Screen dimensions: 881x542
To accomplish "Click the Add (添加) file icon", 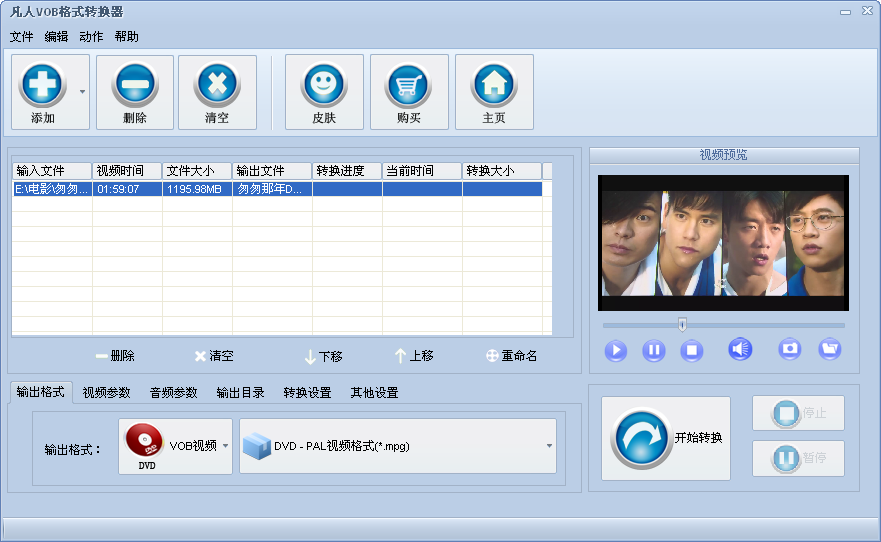I will pos(43,85).
